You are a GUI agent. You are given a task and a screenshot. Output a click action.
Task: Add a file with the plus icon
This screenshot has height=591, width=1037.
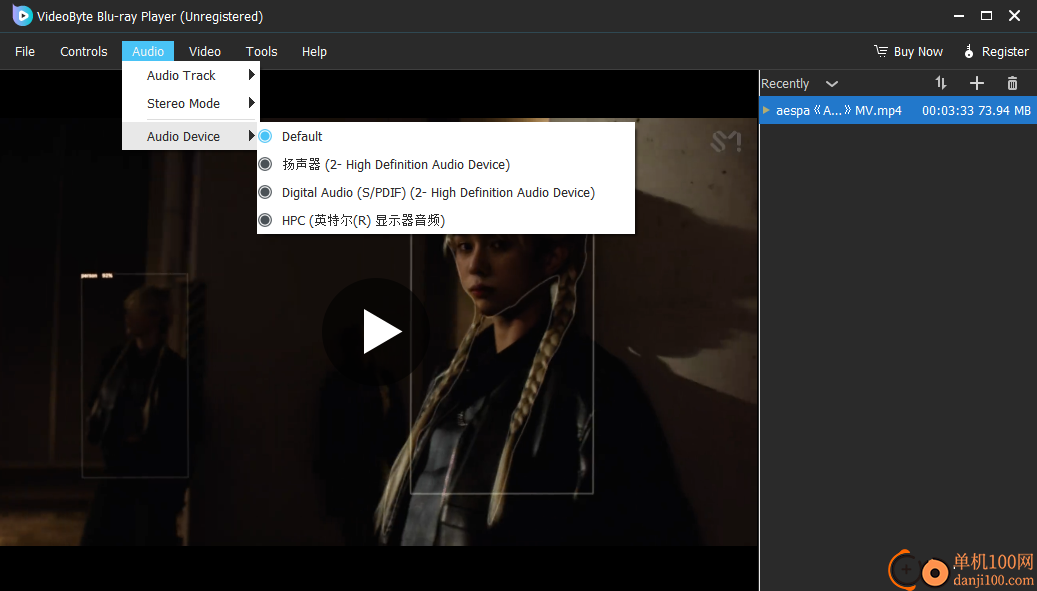pos(977,83)
